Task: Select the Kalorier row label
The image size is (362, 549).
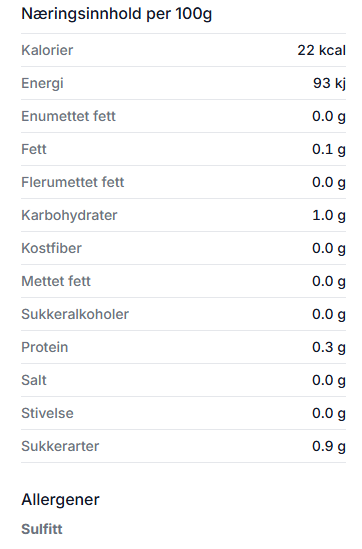Action: pos(47,50)
